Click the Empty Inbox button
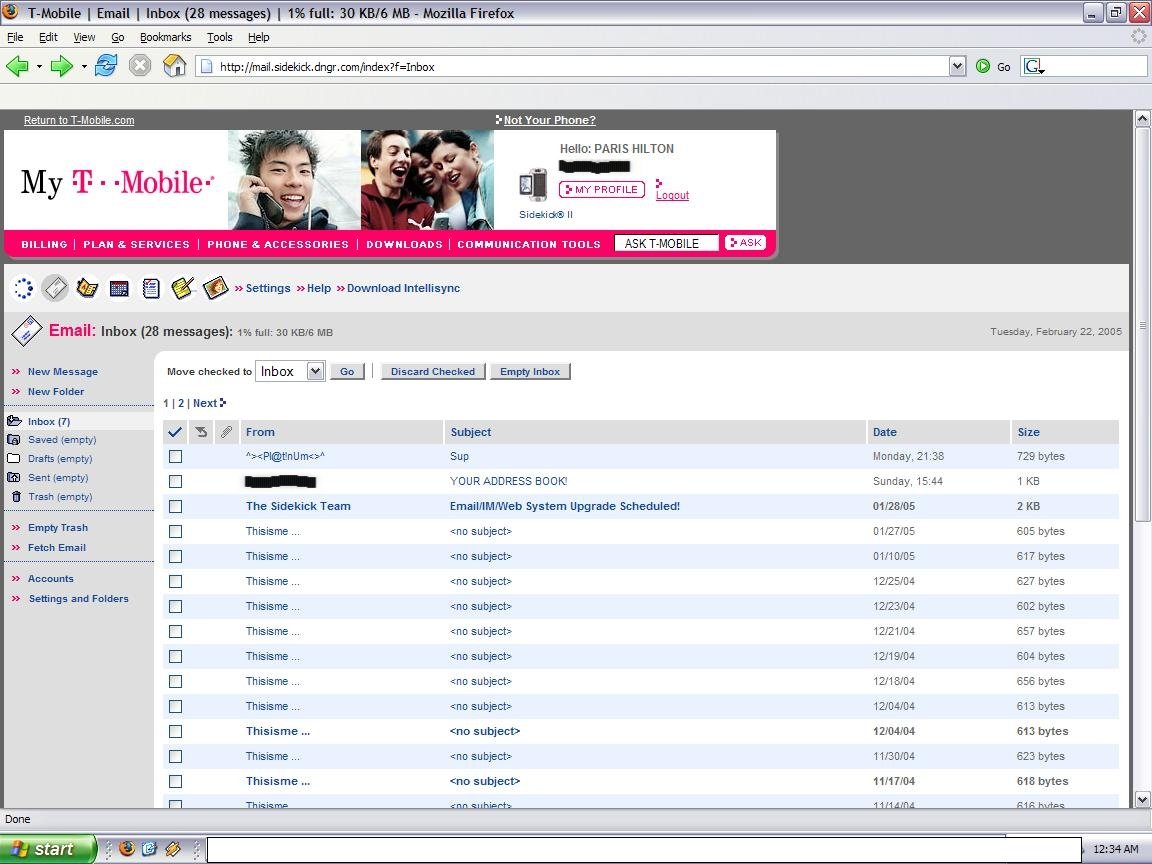Screen dimensions: 1152x864 click(530, 371)
